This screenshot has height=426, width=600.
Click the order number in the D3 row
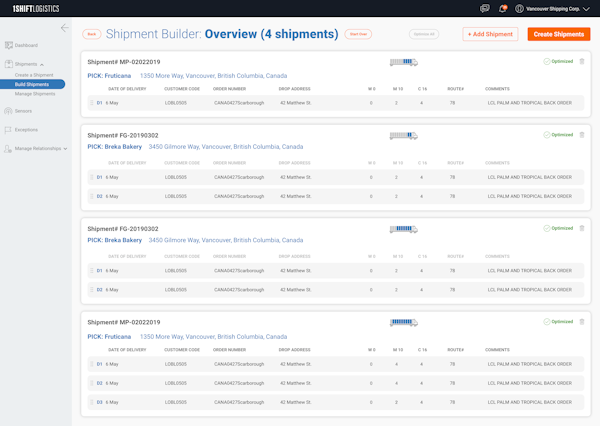point(239,402)
